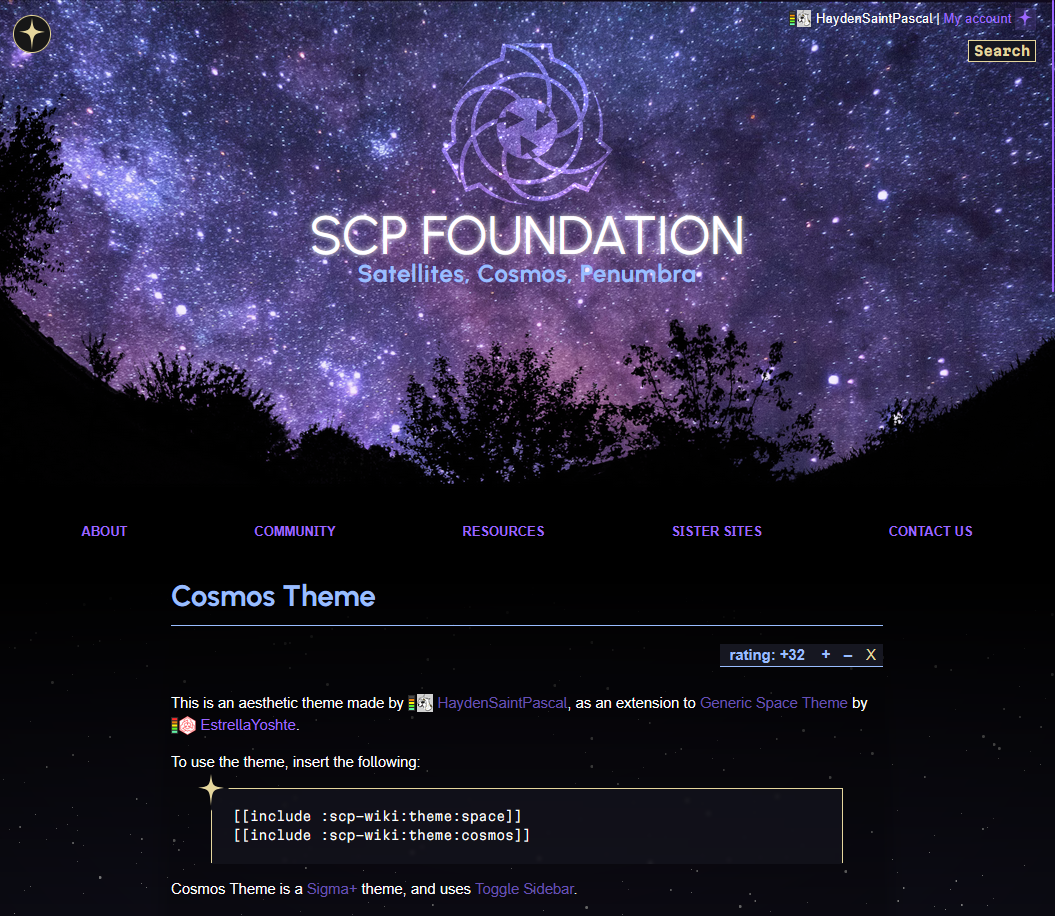Expand the SISTER SITES menu
The width and height of the screenshot is (1055, 916).
coord(717,531)
